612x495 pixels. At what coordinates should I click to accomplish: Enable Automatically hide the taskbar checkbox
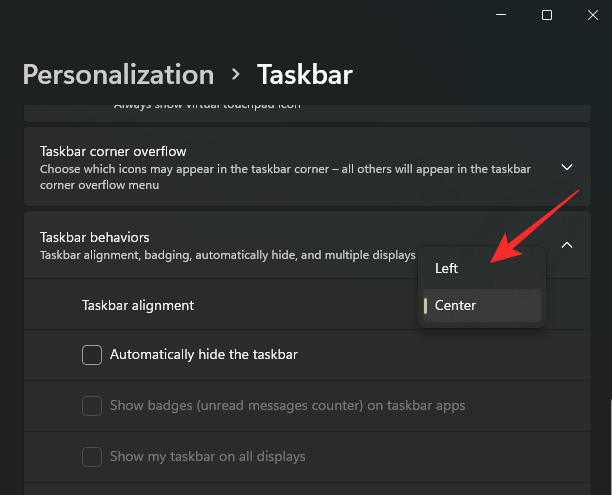[92, 355]
